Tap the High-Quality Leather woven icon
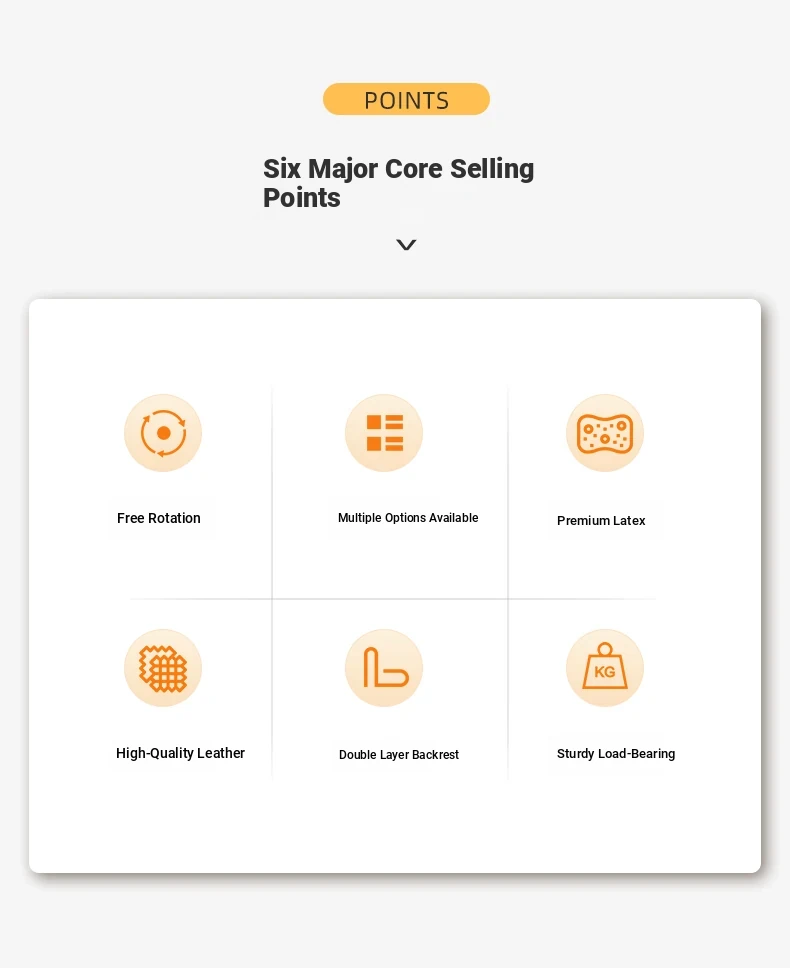 pyautogui.click(x=163, y=668)
